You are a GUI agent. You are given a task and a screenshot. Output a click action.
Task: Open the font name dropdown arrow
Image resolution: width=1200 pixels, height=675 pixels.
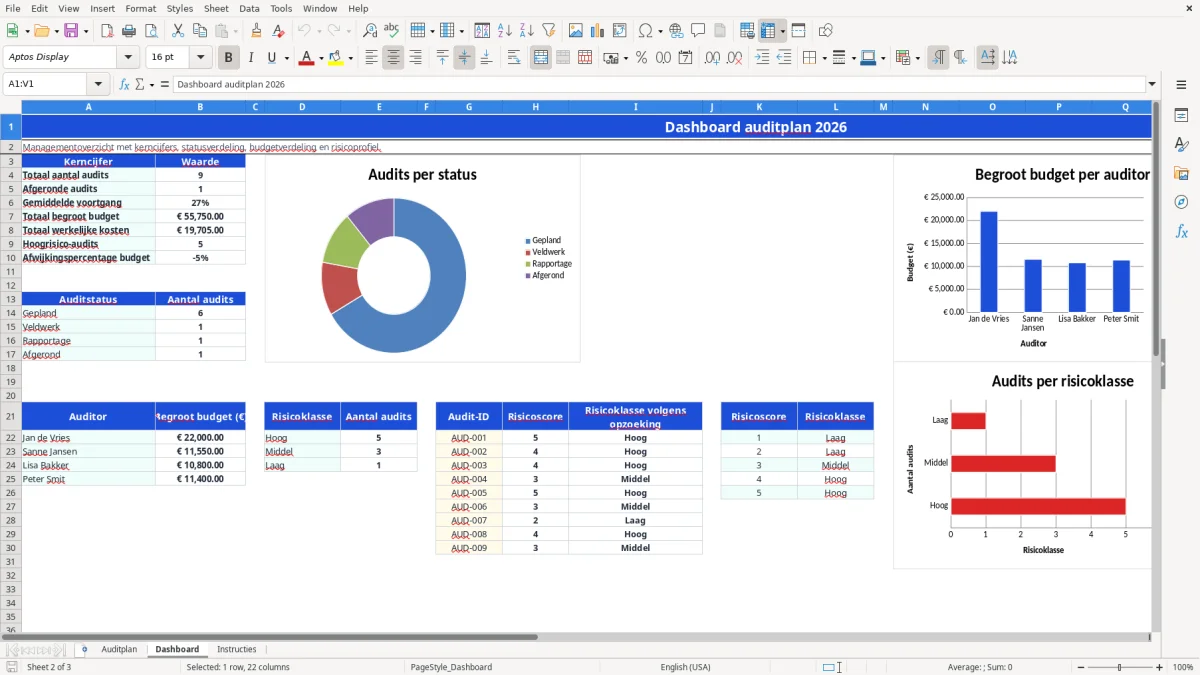tap(128, 58)
